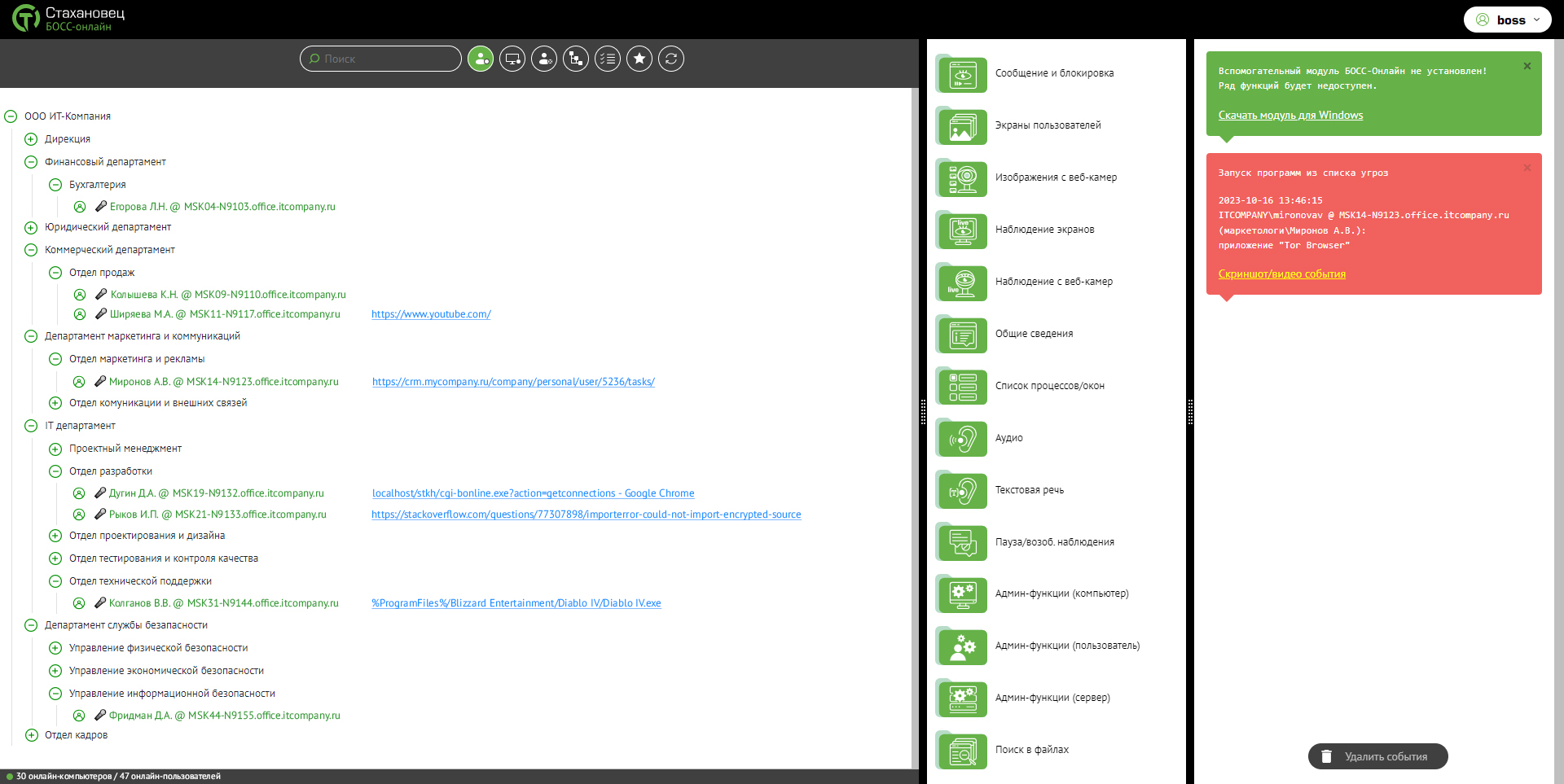Click user avatar icon beside Колышева К.Н.
This screenshot has height=784, width=1564.
pyautogui.click(x=80, y=295)
